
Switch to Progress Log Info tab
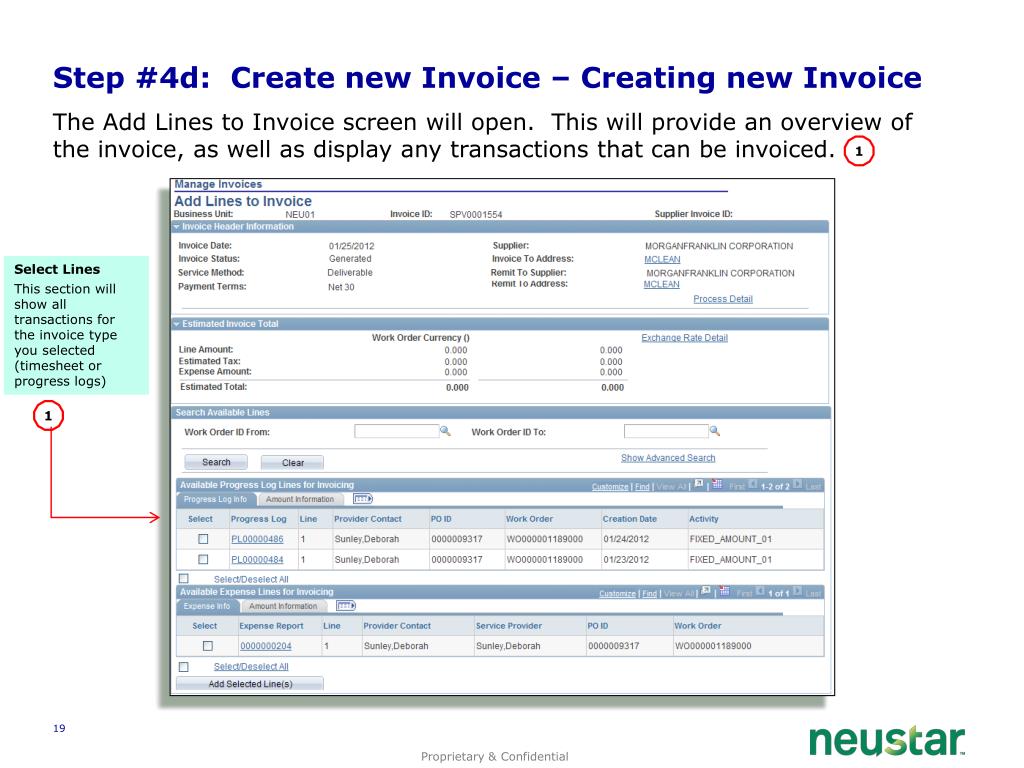point(215,499)
